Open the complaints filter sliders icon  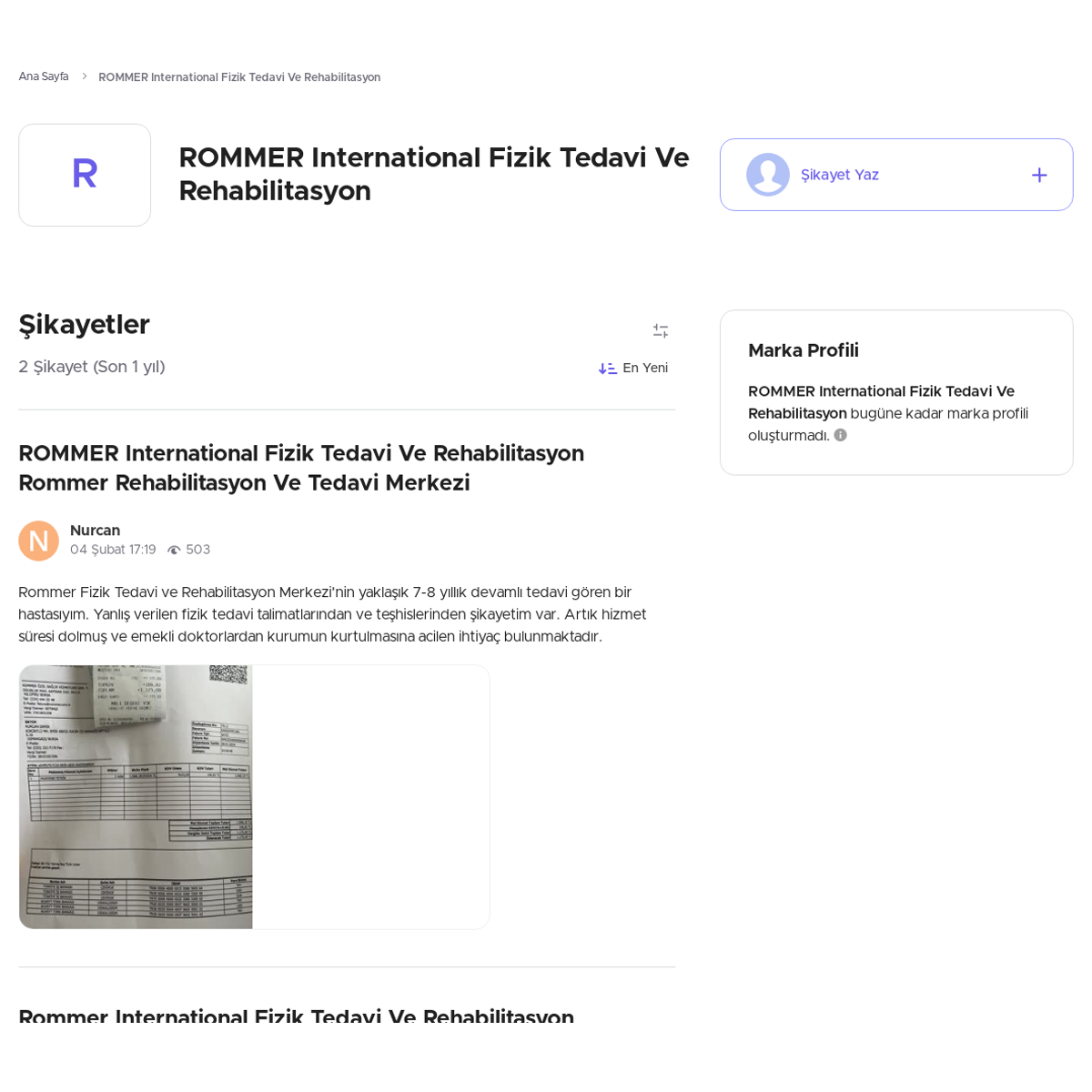661,331
